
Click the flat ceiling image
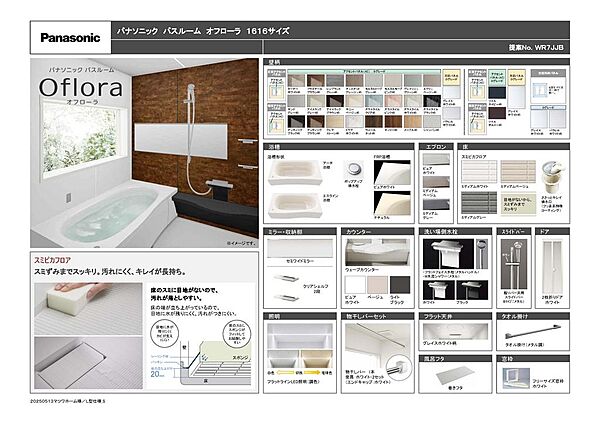coord(455,332)
